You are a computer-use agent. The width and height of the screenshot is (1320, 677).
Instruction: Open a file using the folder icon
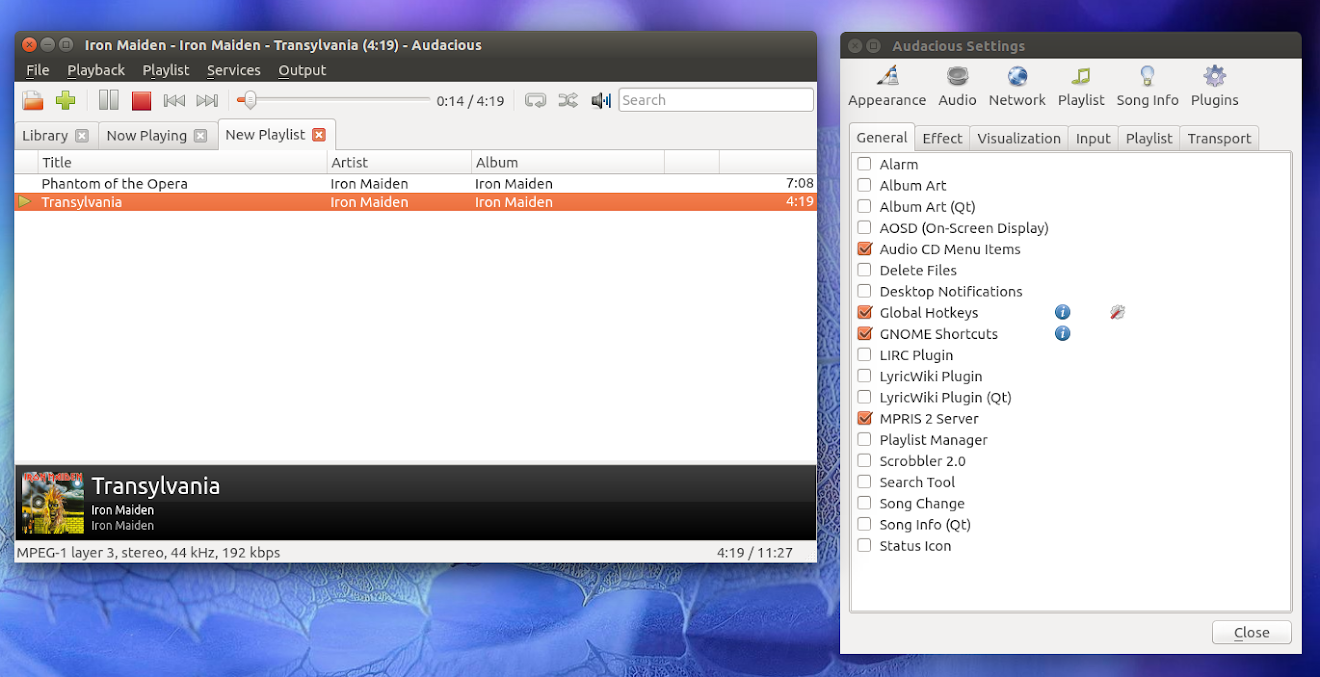click(x=31, y=100)
